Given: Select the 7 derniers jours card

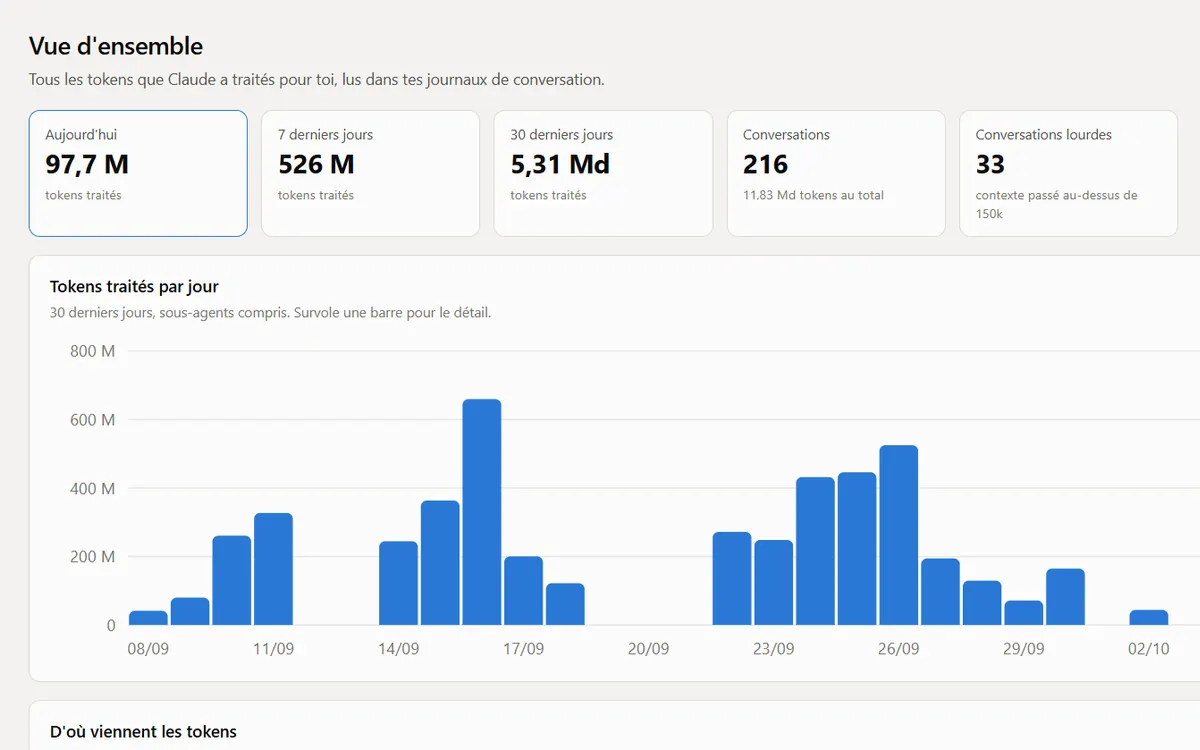Looking at the screenshot, I should point(370,173).
